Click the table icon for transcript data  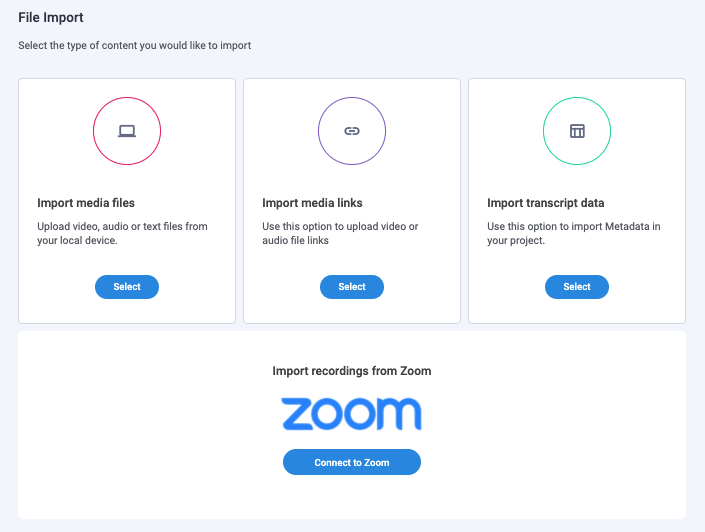(x=577, y=131)
